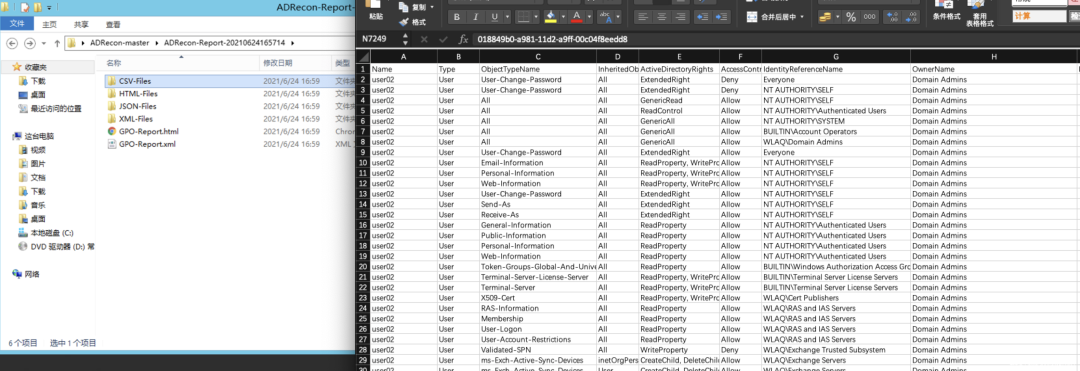Image resolution: width=1080 pixels, height=371 pixels.
Task: Increase the cell indent
Action: click(723, 17)
